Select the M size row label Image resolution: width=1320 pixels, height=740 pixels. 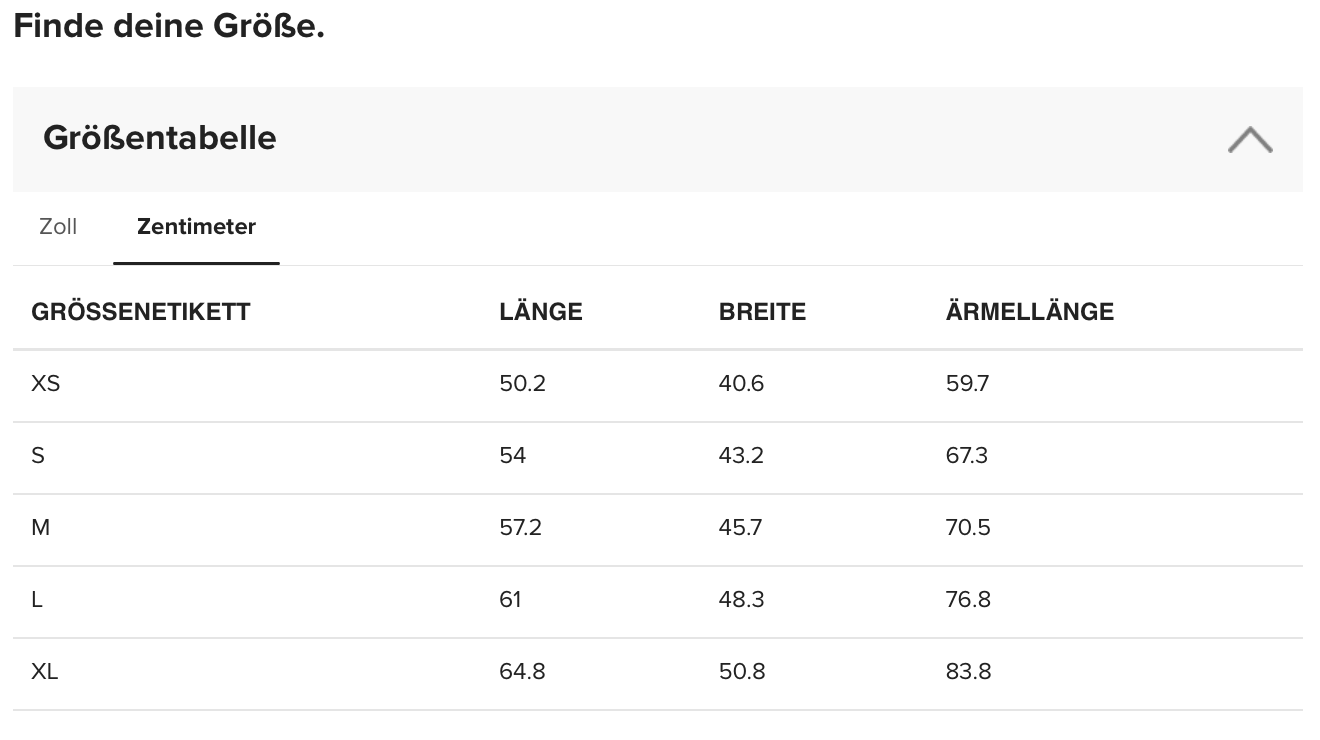41,528
